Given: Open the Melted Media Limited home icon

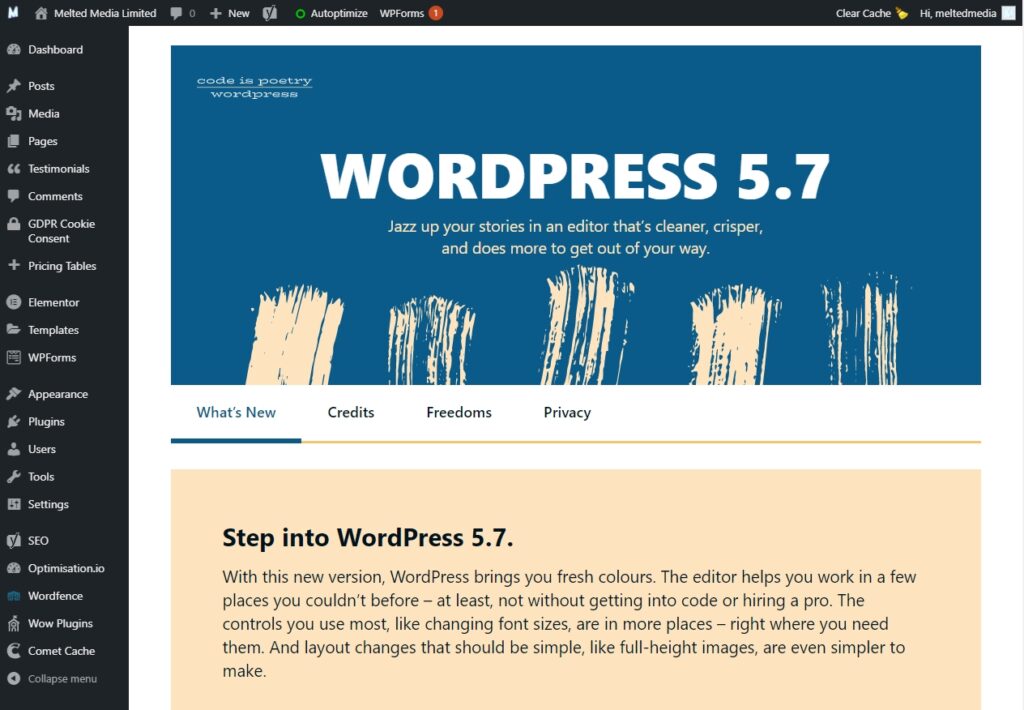Looking at the screenshot, I should (x=40, y=13).
